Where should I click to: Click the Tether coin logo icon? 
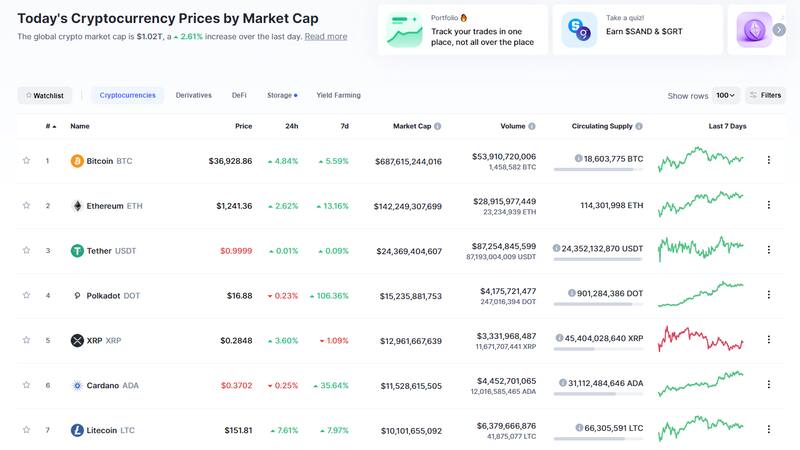click(77, 251)
